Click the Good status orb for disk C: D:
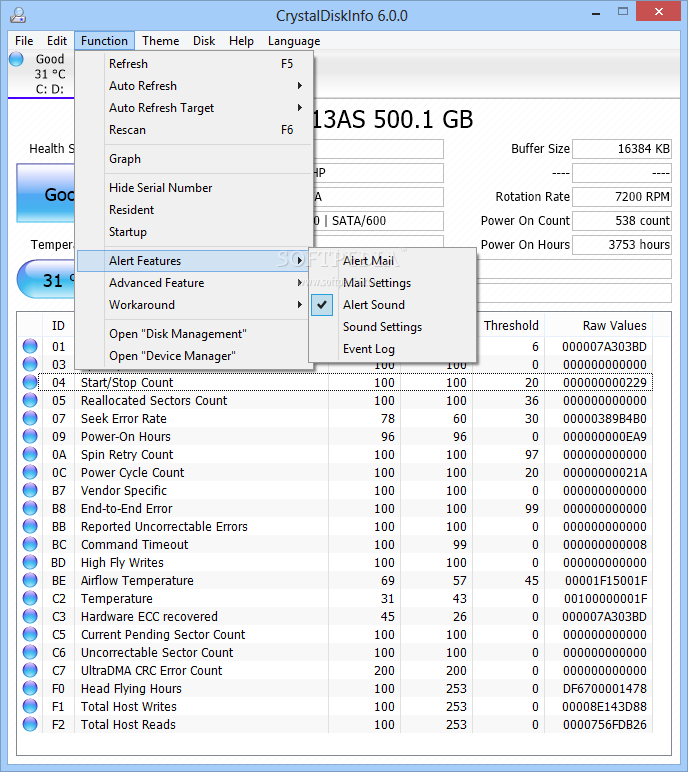Viewport: 688px width, 772px height. (x=16, y=59)
